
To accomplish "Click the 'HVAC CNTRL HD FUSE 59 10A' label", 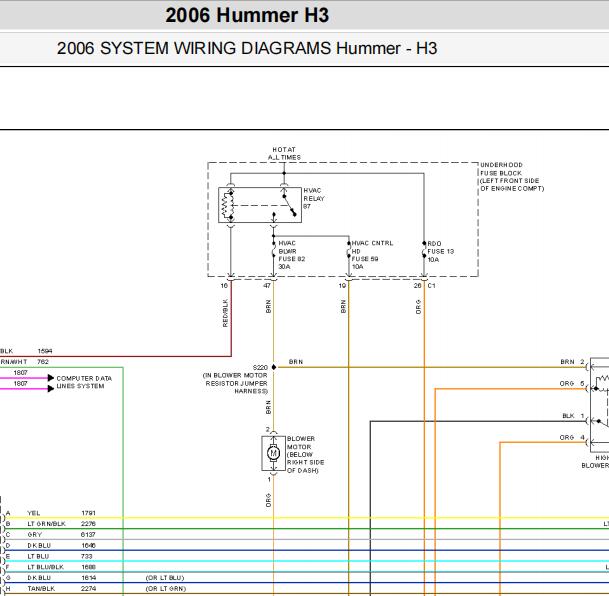I will pos(372,255).
